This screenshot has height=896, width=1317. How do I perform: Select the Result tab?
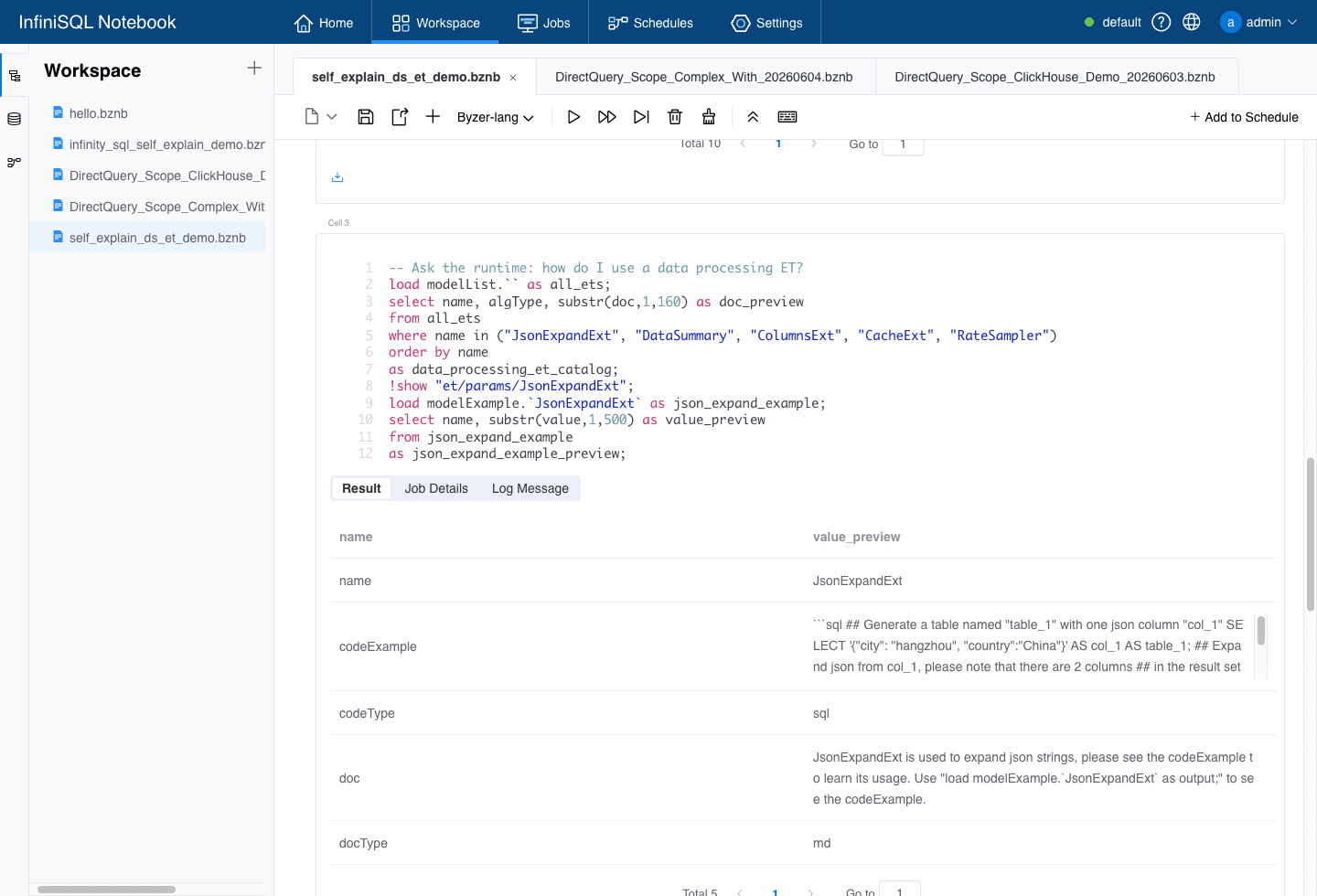point(361,488)
